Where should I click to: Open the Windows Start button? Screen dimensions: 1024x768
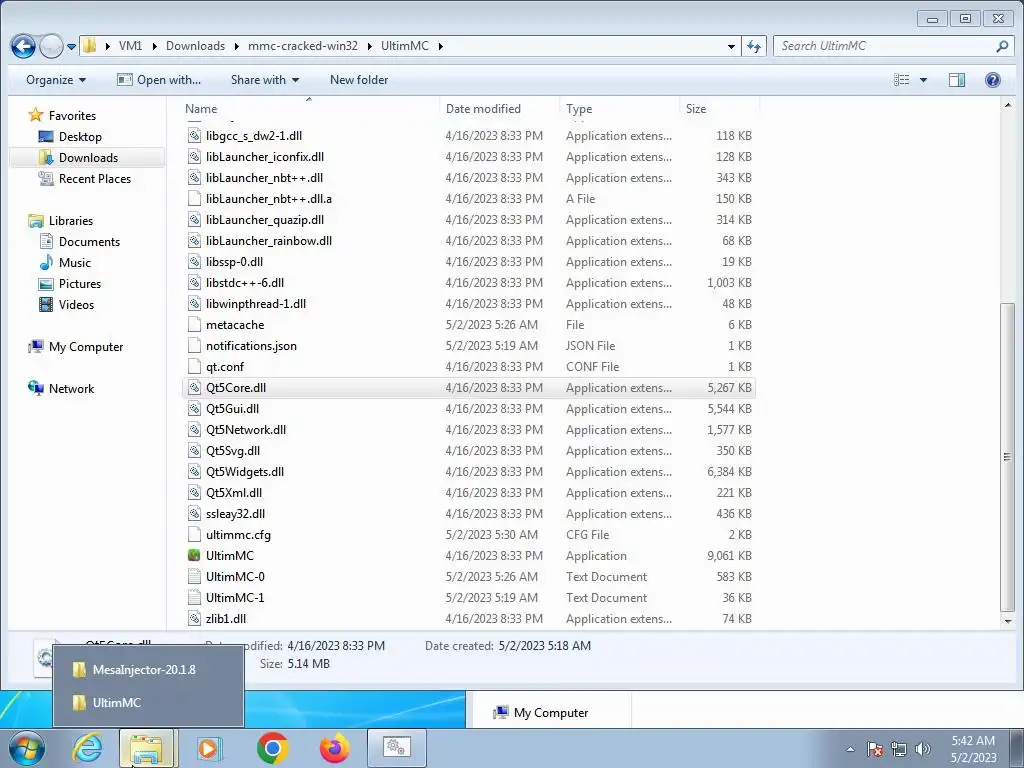[x=26, y=748]
